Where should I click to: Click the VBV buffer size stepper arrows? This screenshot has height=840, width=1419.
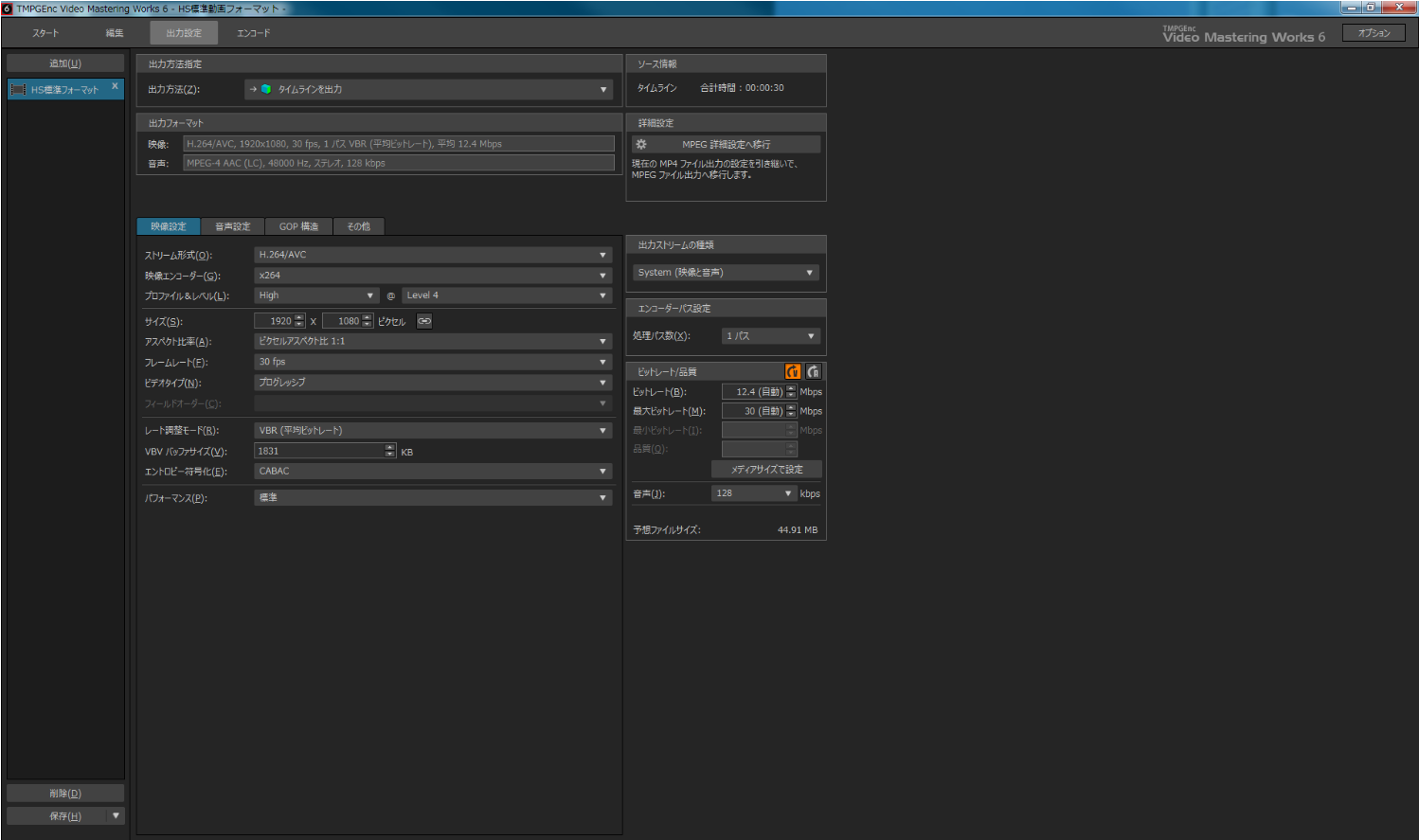(390, 451)
